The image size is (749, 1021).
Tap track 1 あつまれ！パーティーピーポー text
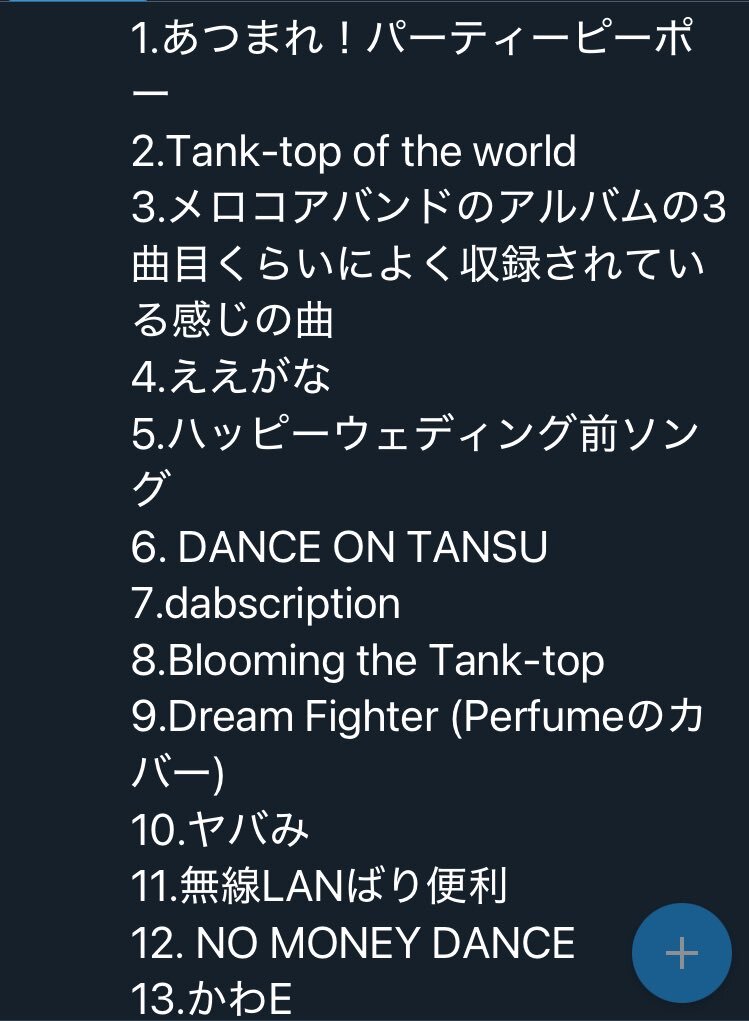tap(412, 65)
